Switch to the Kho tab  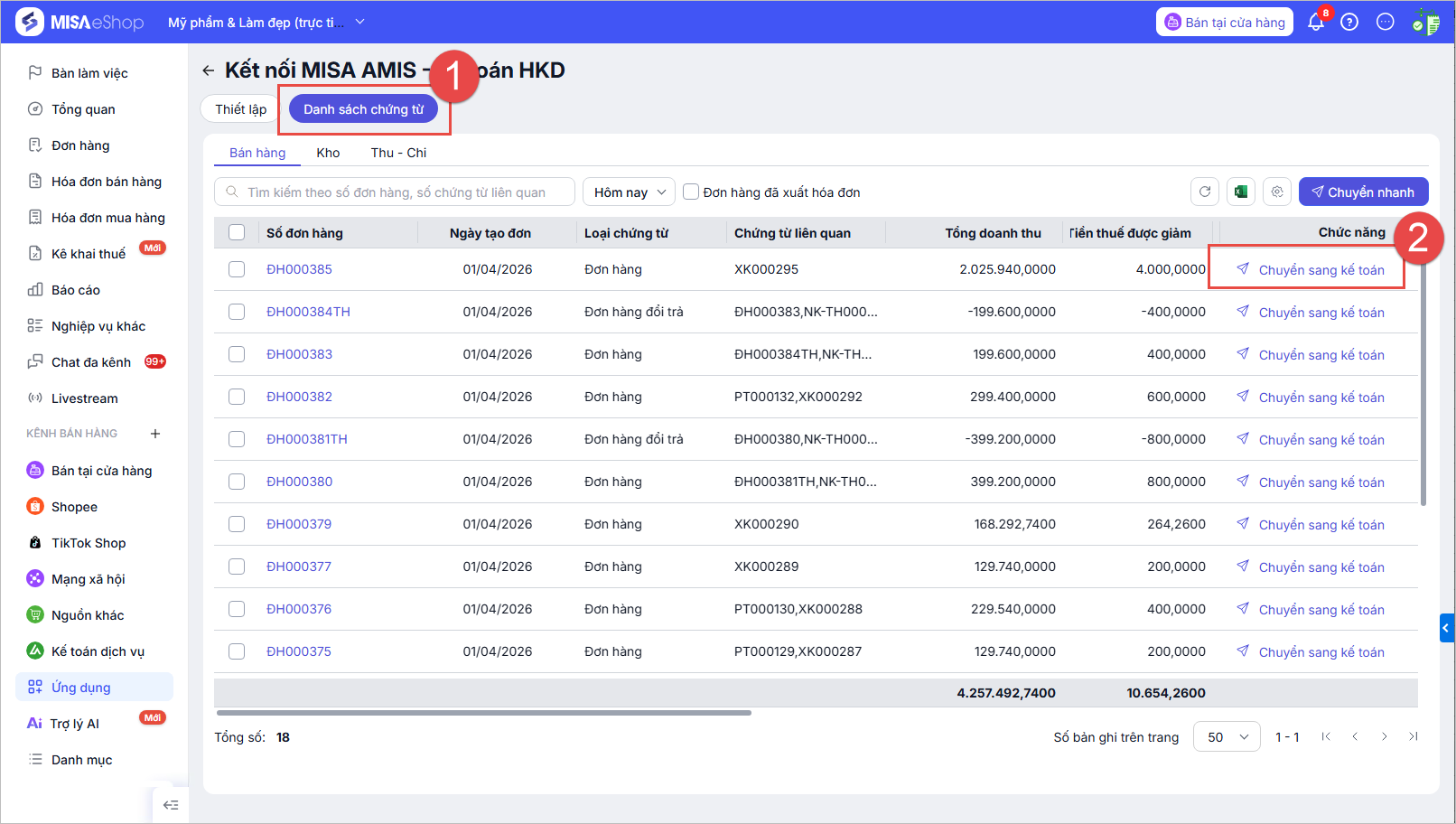(x=328, y=153)
